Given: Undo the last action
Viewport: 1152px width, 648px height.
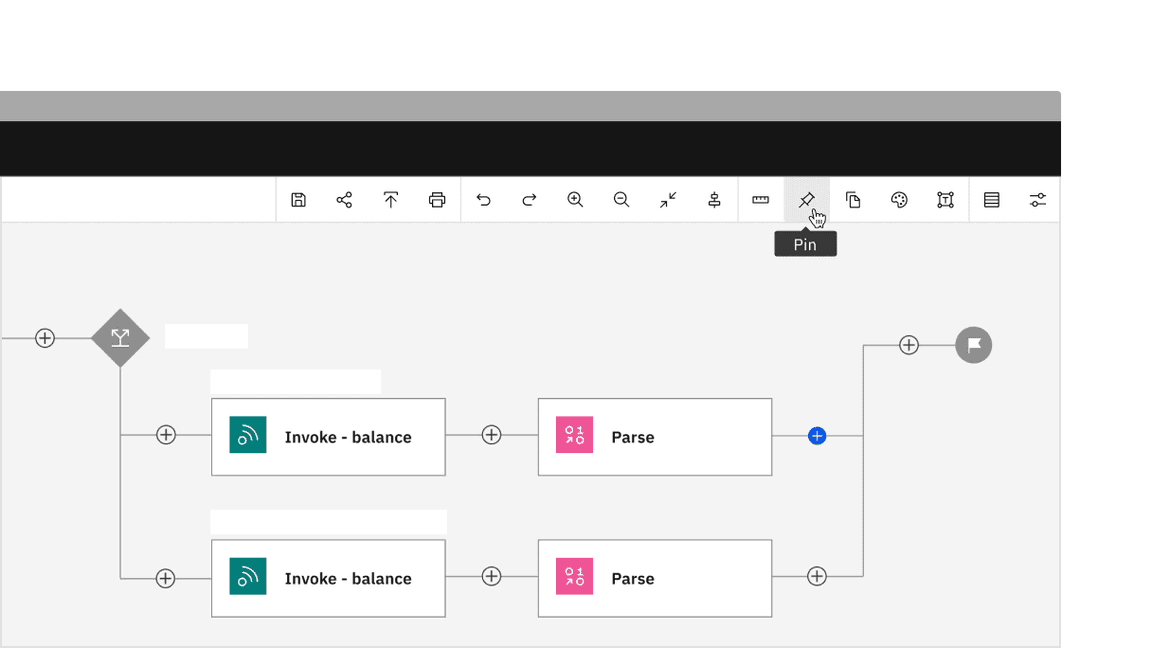Looking at the screenshot, I should 484,200.
